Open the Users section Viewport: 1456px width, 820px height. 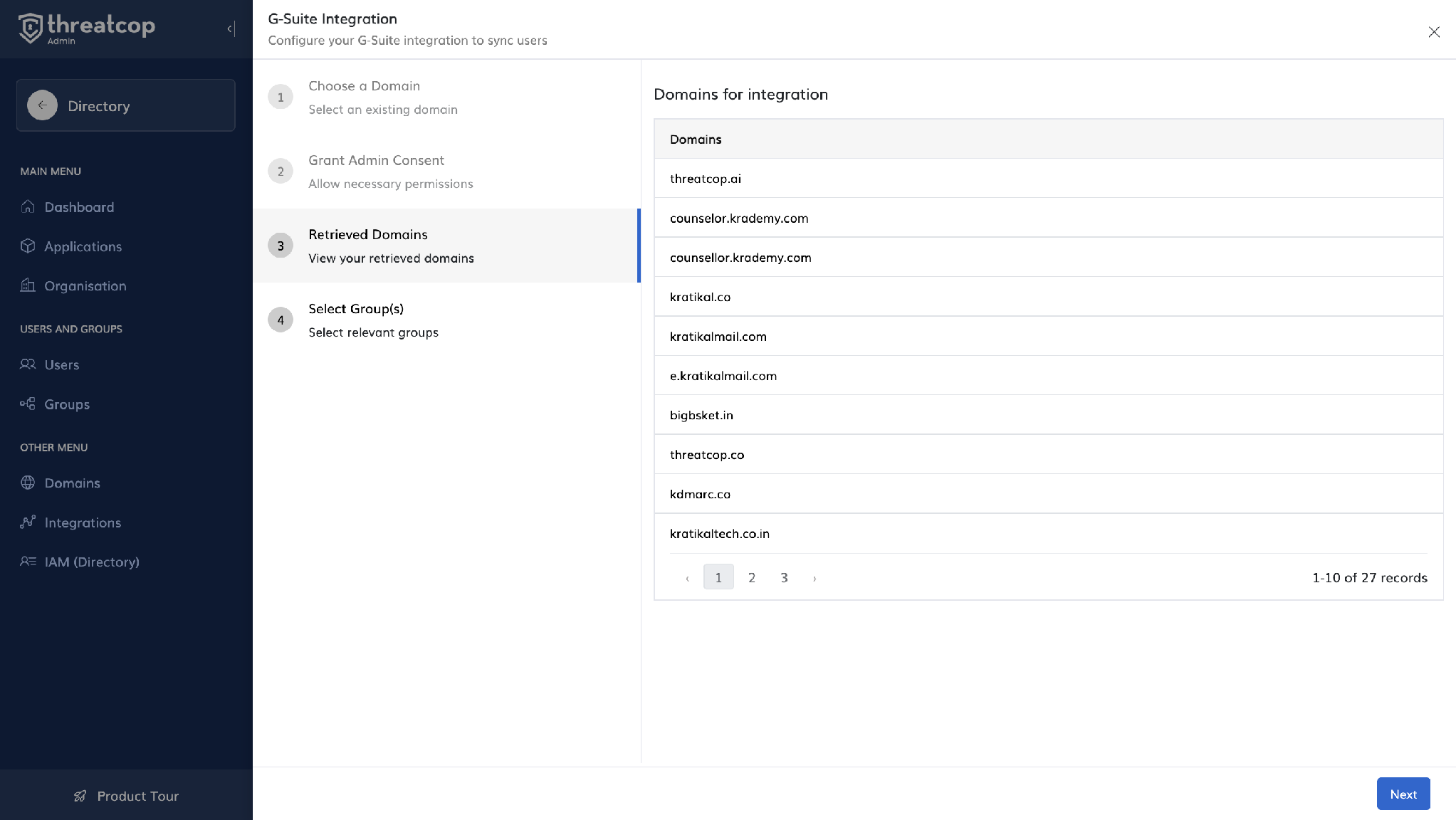tap(62, 364)
